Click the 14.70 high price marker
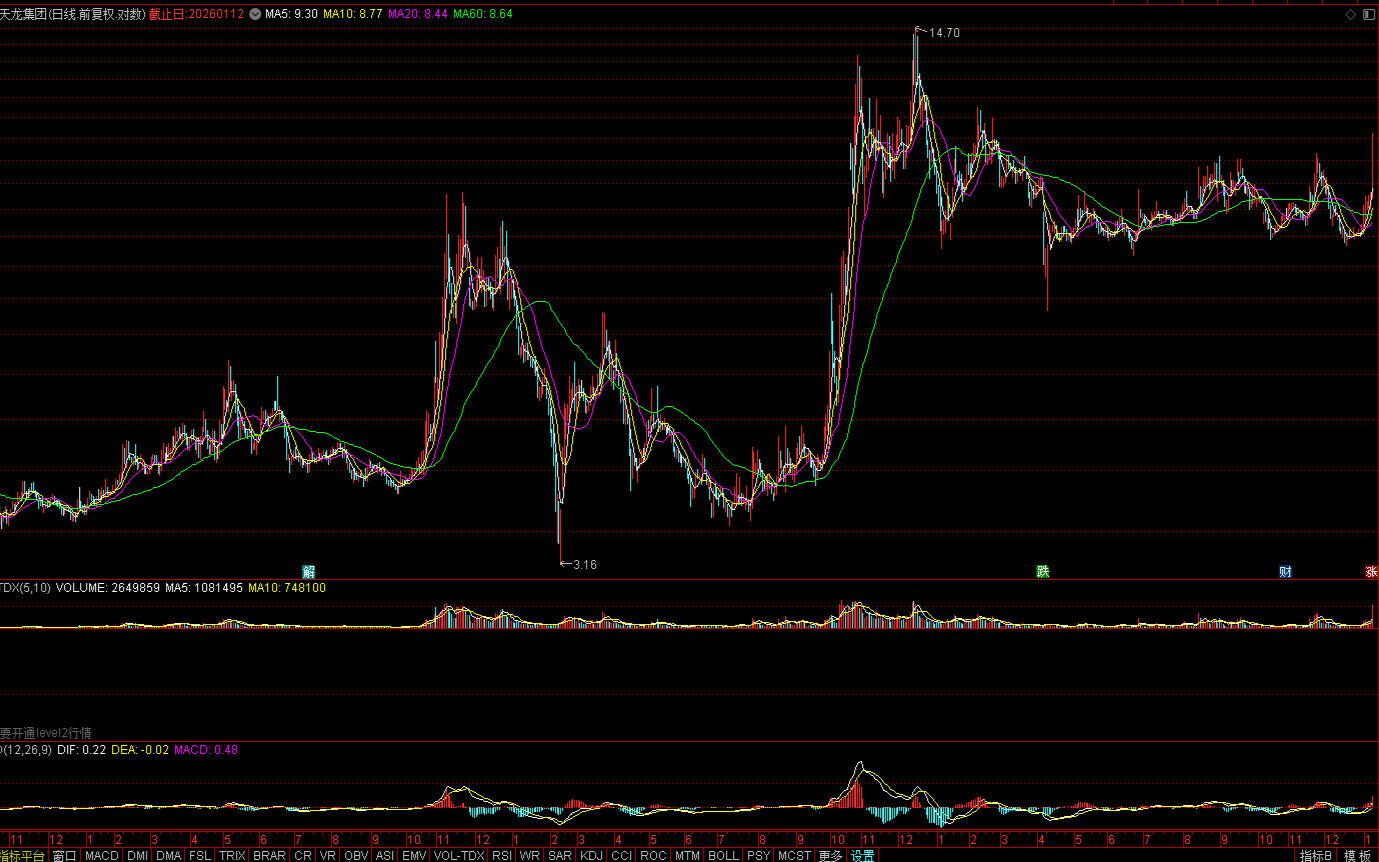1379x862 pixels. [x=943, y=33]
